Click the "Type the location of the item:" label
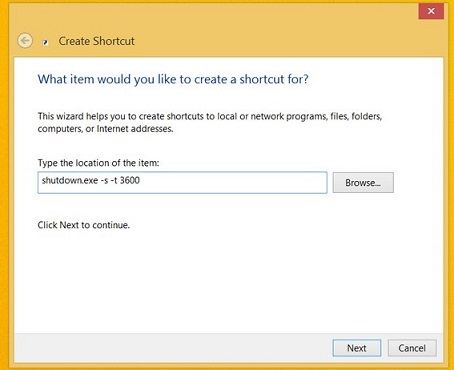The height and width of the screenshot is (370, 454). 98,163
